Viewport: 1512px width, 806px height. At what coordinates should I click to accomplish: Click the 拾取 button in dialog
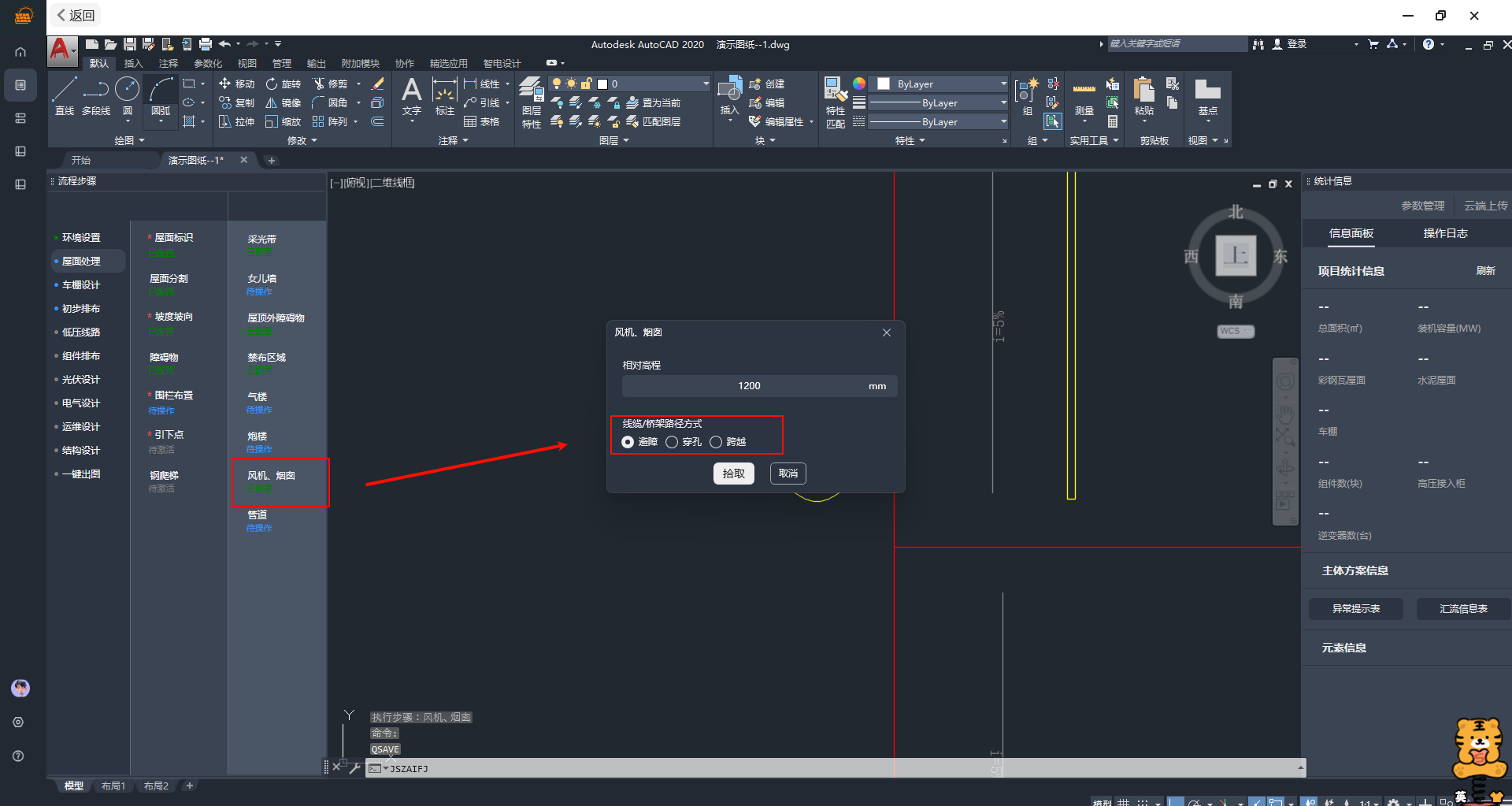point(733,474)
